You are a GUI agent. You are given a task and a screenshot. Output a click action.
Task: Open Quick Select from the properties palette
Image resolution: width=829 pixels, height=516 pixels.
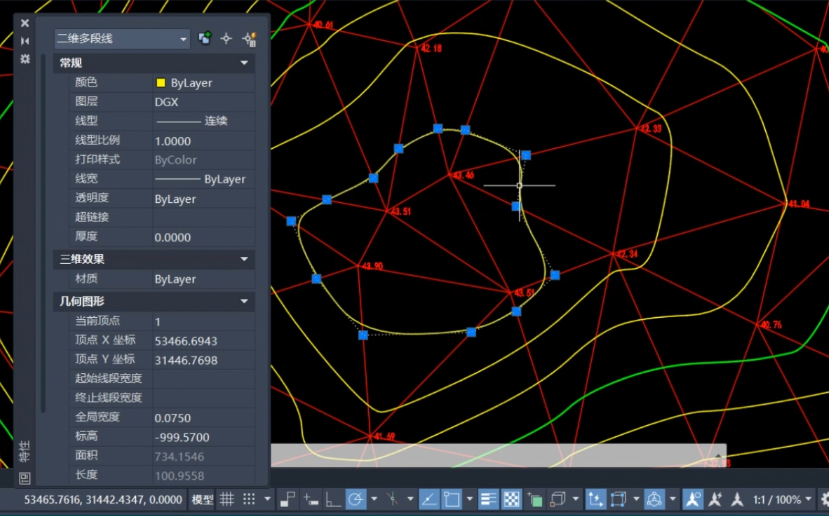click(x=249, y=39)
